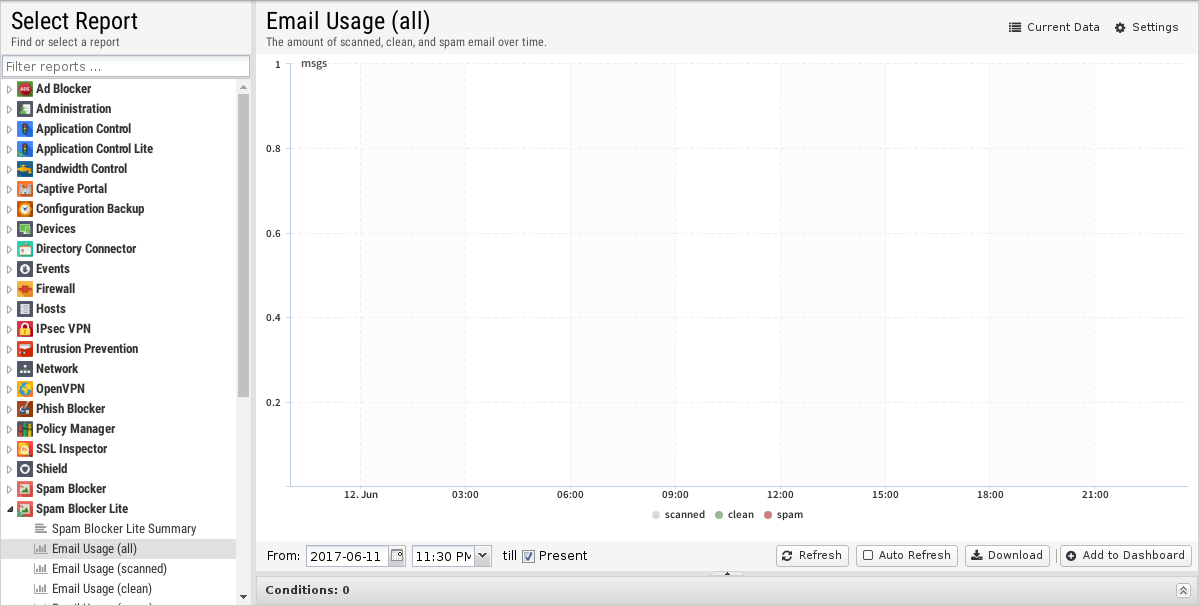The width and height of the screenshot is (1199, 606).
Task: Expand the Network tree node
Action: coord(9,370)
